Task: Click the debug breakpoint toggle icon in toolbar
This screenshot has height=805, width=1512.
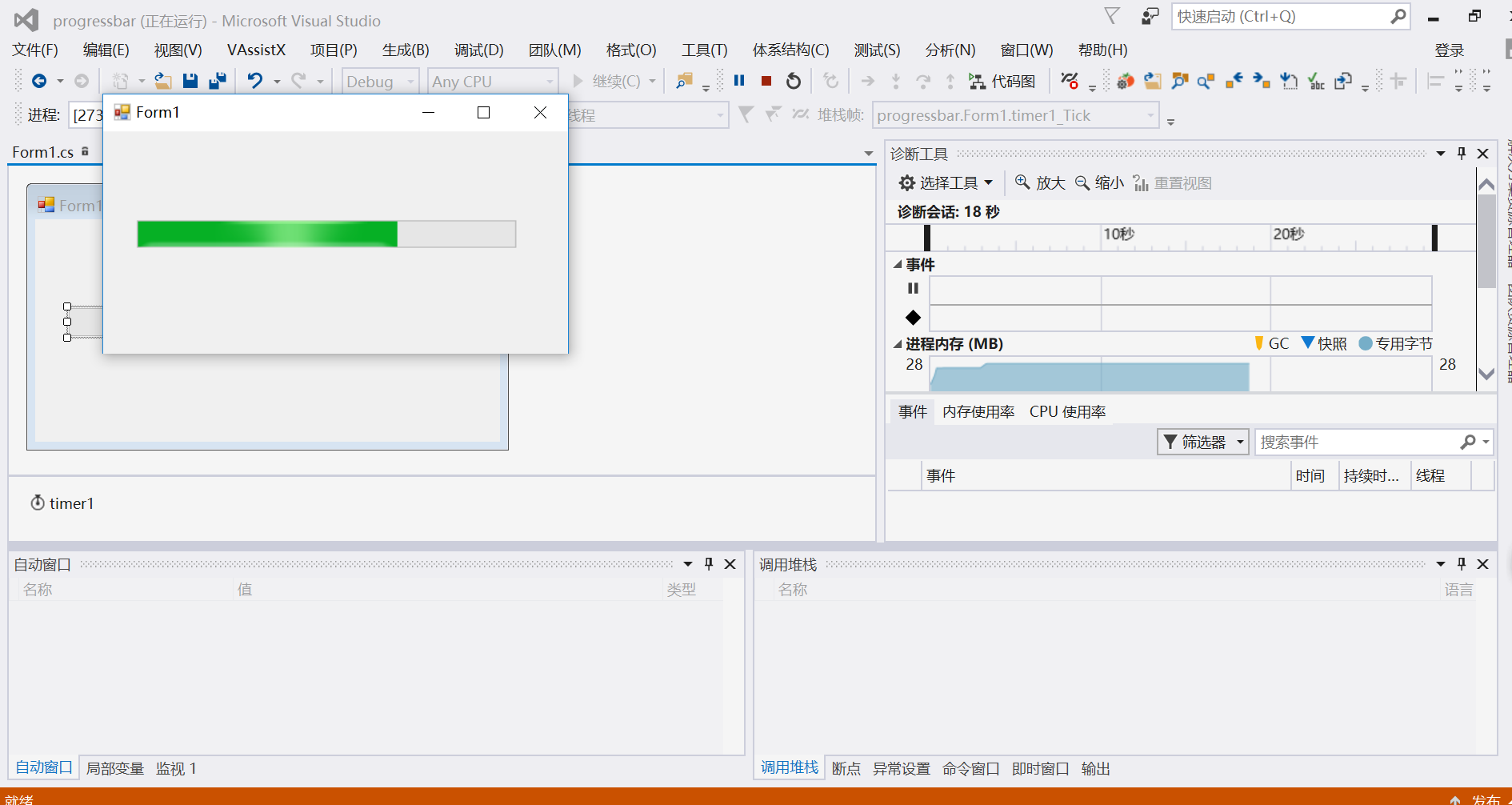Action: [x=1070, y=81]
